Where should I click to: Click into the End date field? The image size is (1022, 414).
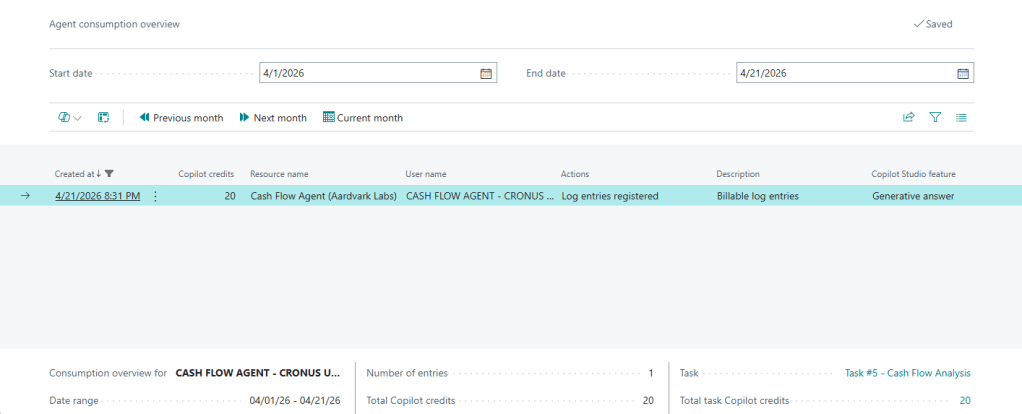[843, 73]
